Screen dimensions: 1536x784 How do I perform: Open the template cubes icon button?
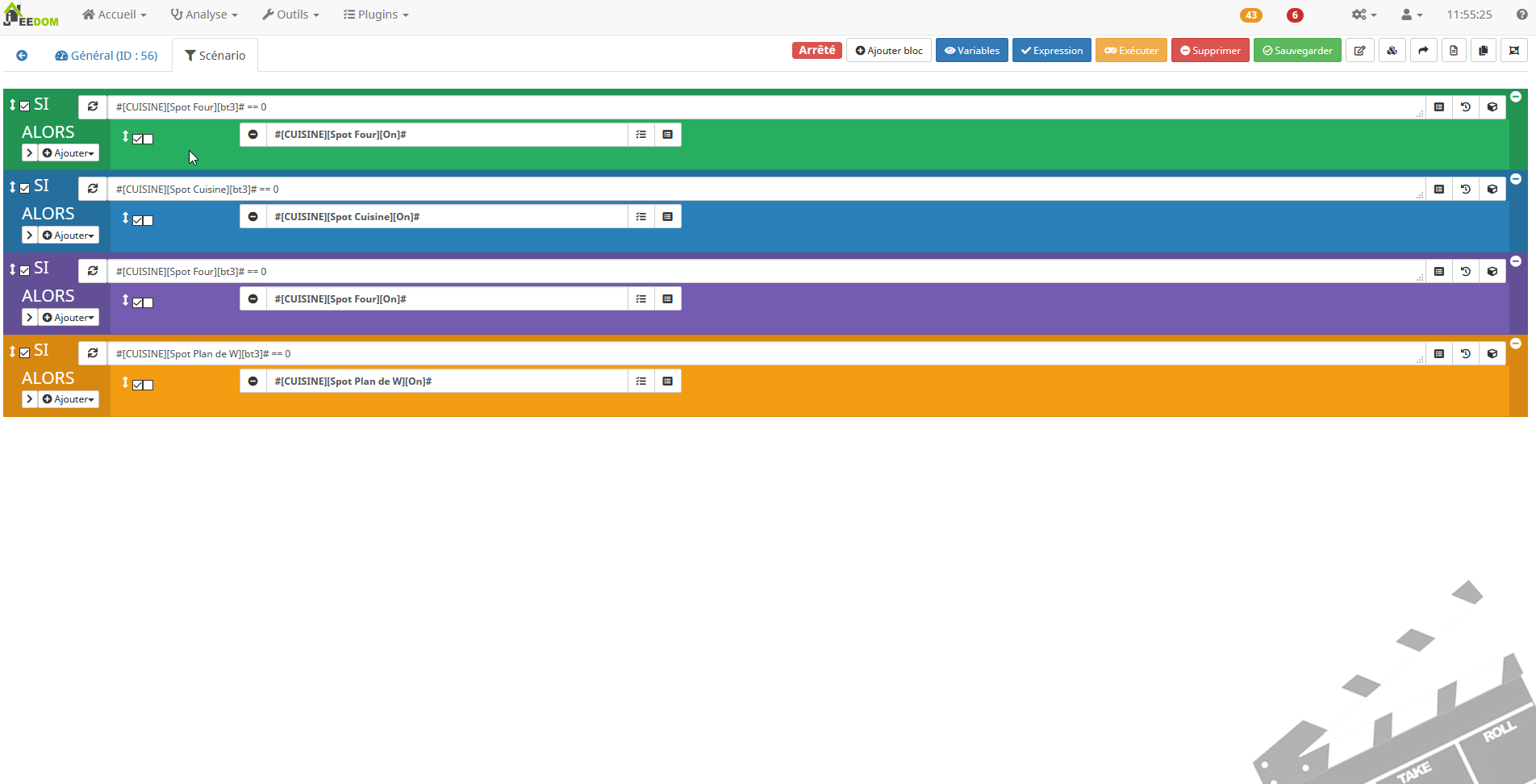[x=1392, y=51]
